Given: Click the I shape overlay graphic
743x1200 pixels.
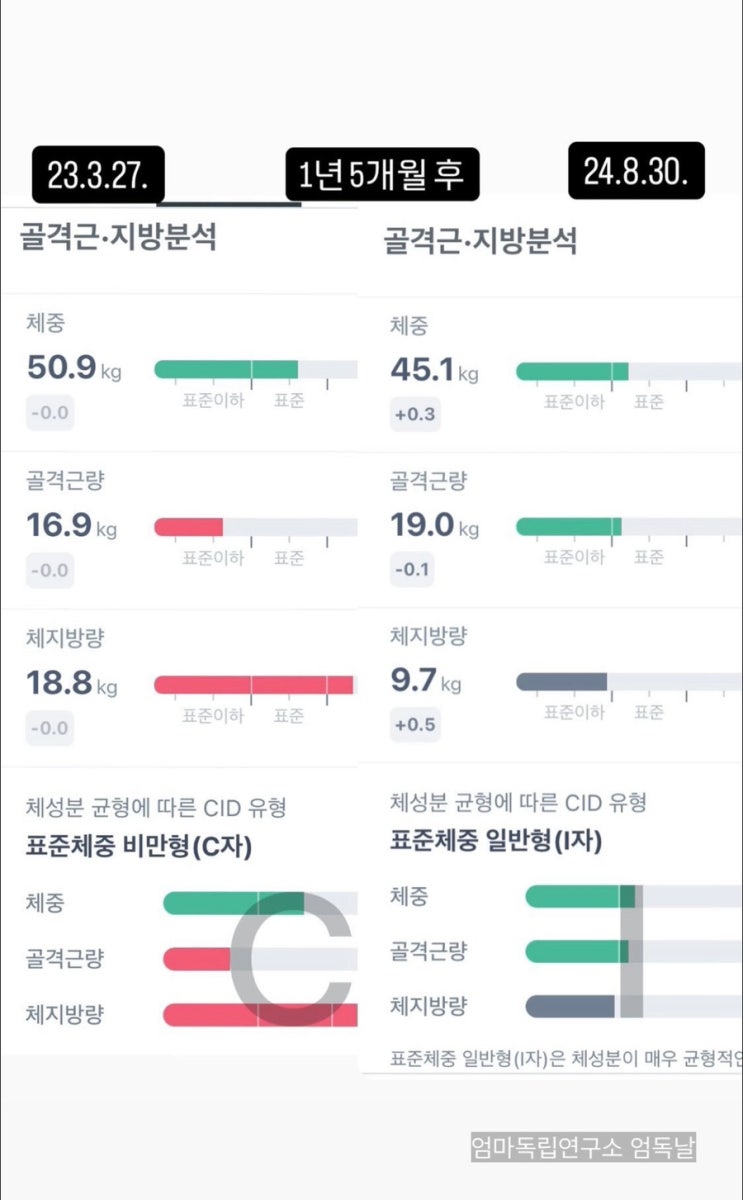Looking at the screenshot, I should (630, 950).
